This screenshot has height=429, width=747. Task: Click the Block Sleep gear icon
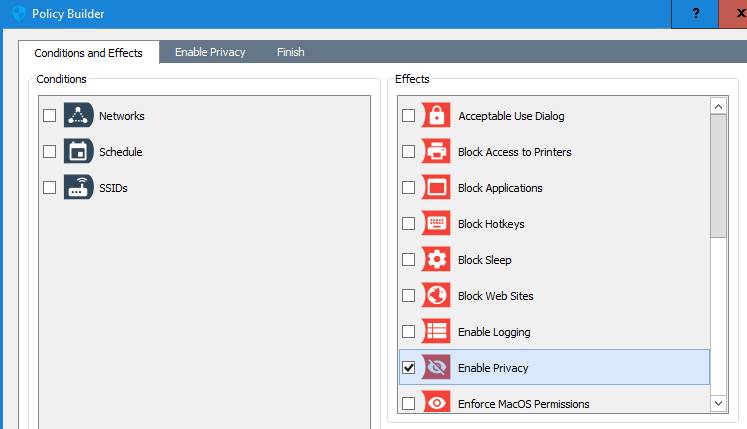coord(436,259)
